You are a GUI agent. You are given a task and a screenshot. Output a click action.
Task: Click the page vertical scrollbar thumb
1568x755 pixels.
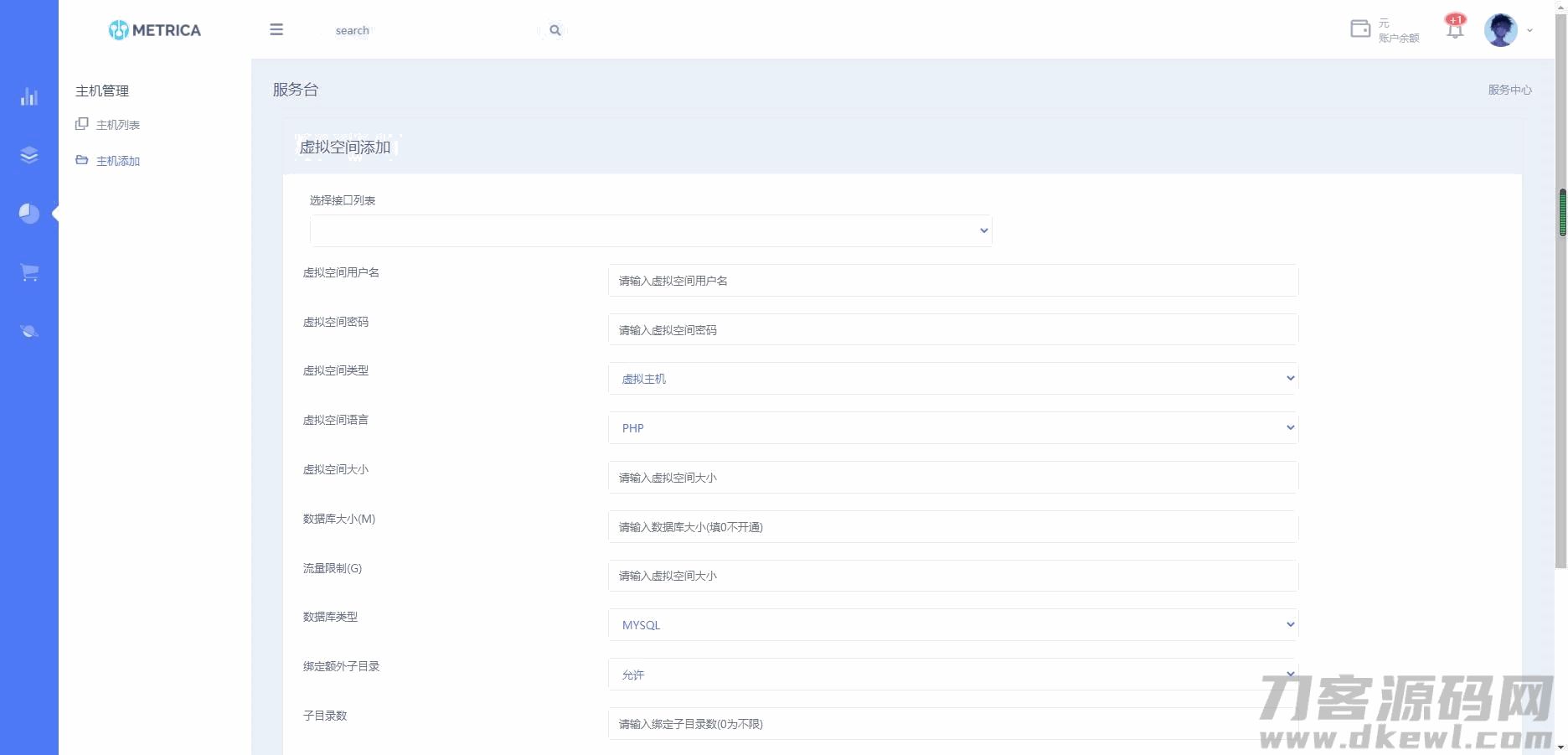(1562, 213)
